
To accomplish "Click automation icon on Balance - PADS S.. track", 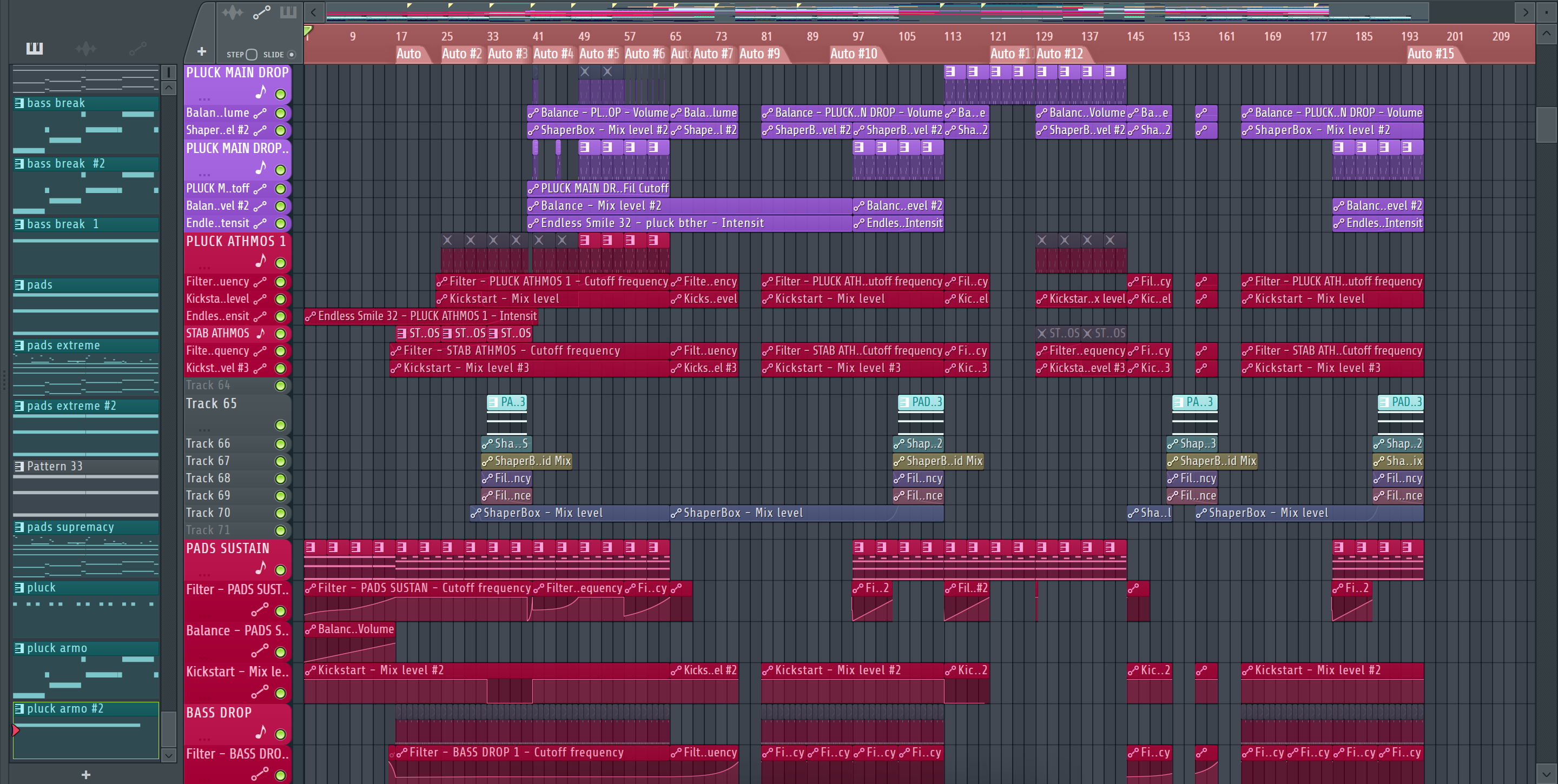I will [x=260, y=650].
